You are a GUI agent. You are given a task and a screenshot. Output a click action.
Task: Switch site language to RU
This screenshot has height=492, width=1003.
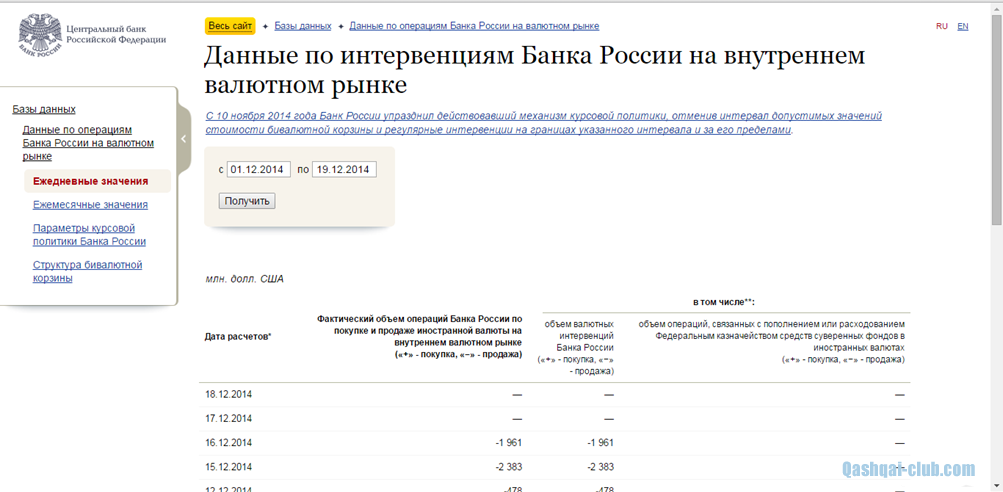click(x=942, y=26)
